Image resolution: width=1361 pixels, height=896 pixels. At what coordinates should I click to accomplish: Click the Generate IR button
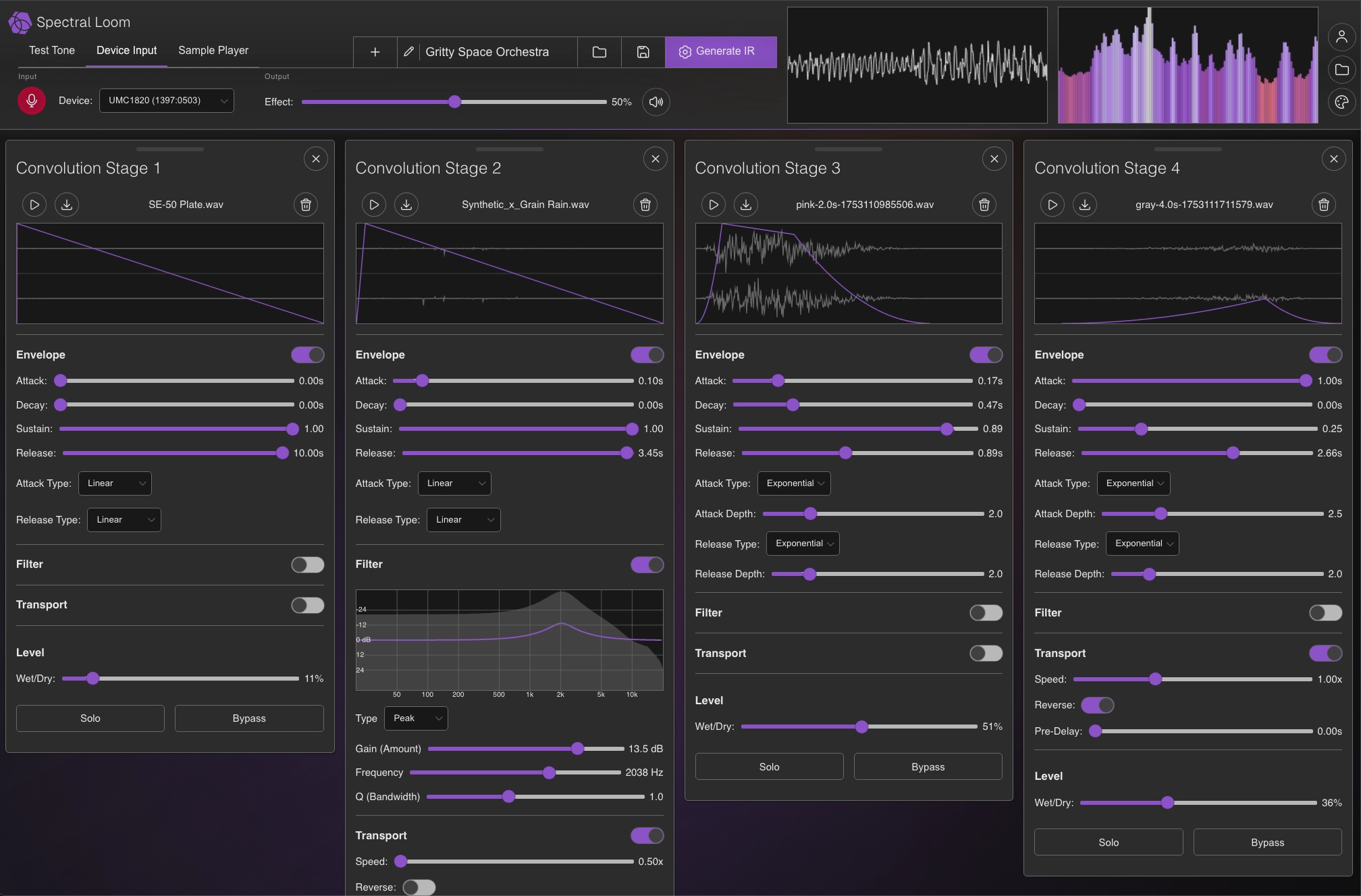(x=720, y=52)
